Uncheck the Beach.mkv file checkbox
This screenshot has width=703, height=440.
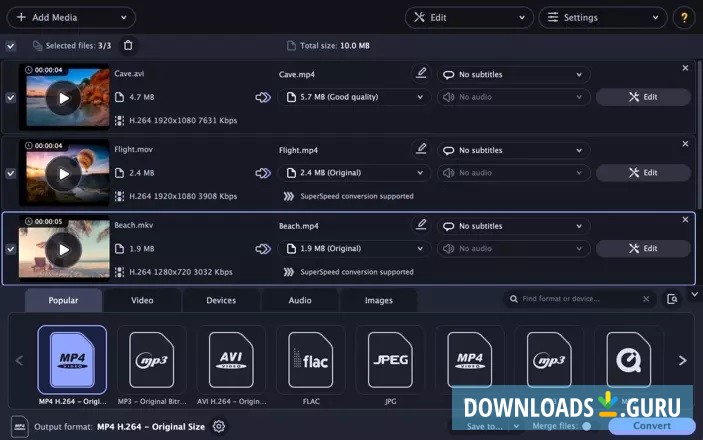10,249
